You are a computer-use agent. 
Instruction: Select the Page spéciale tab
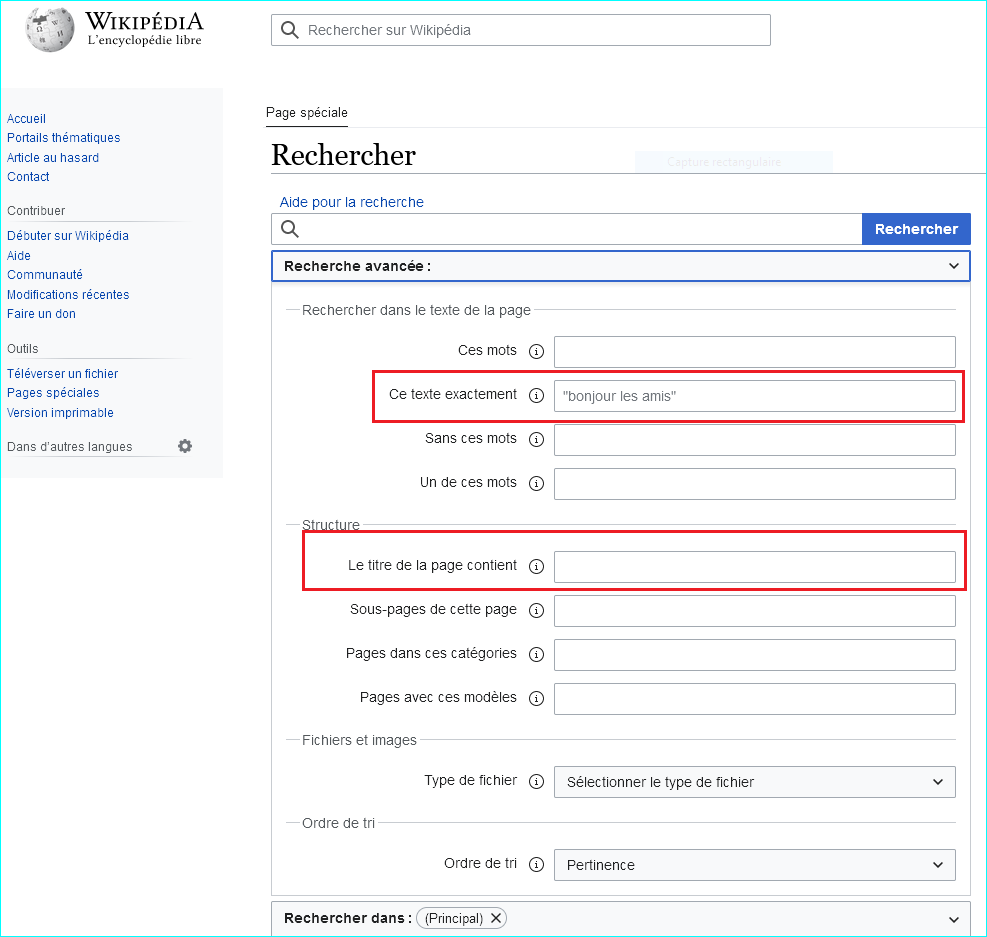tap(307, 113)
